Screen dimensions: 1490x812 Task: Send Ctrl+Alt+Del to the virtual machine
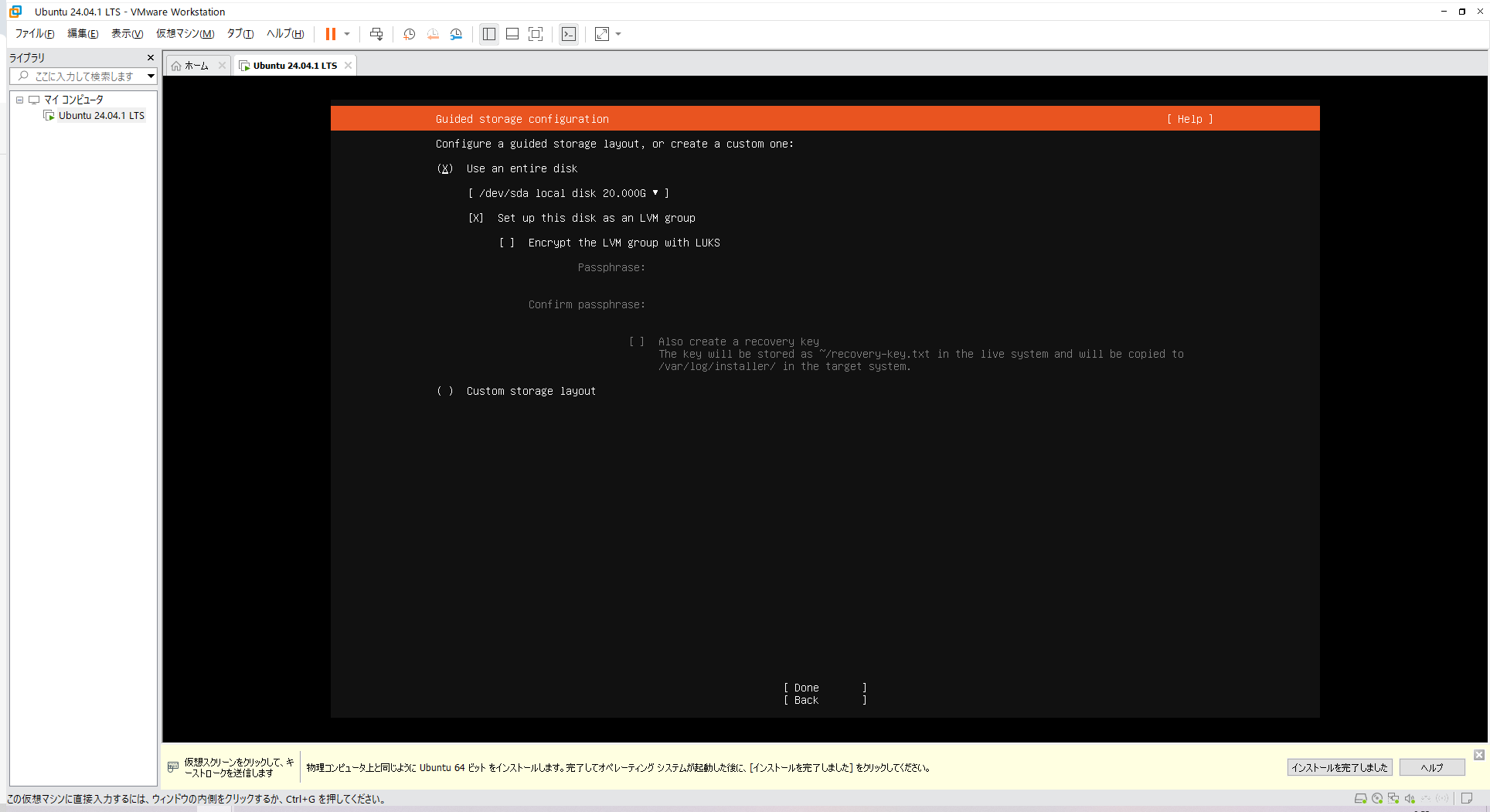[x=376, y=34]
